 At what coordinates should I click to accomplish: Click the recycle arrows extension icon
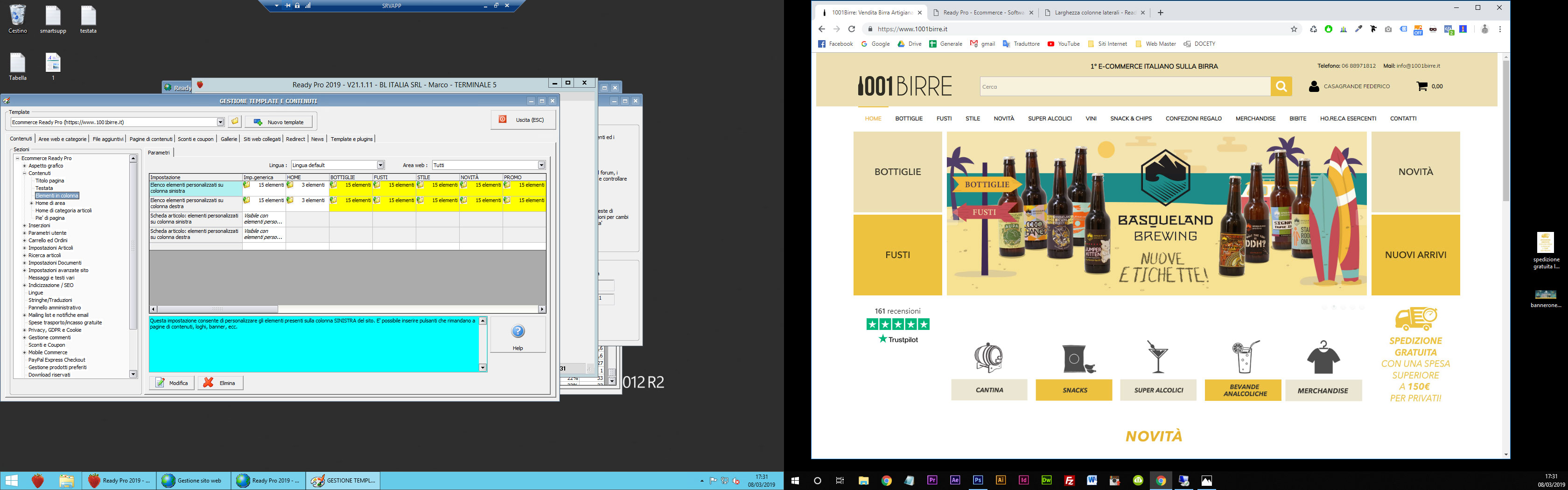coord(1313,29)
